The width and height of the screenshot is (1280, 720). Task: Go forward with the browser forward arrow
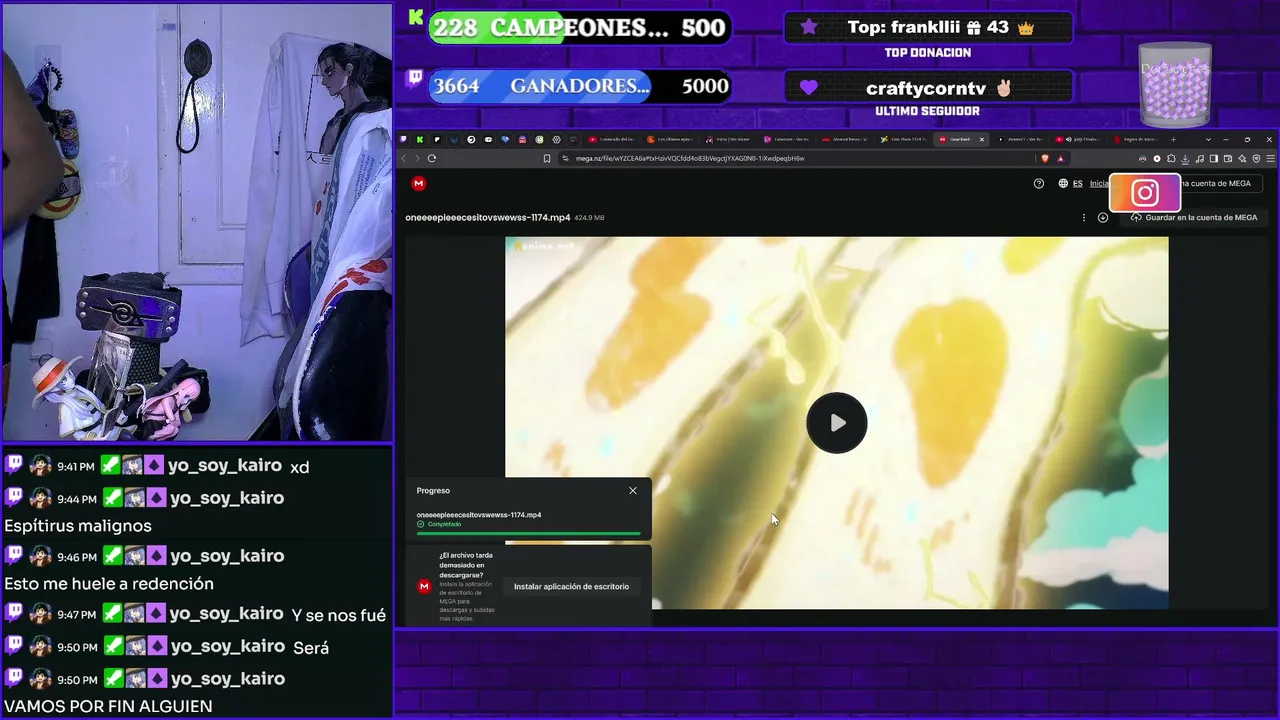(417, 158)
